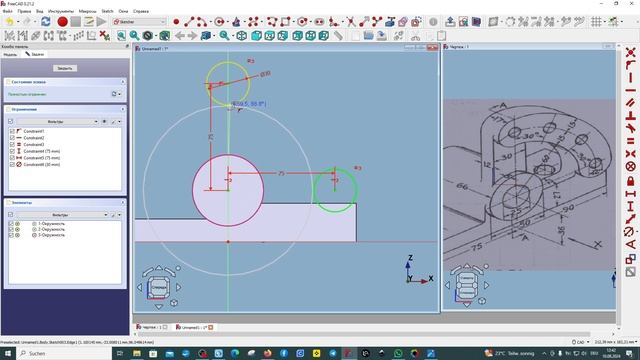Toggle Constraint3 checkbox

(x=12, y=144)
